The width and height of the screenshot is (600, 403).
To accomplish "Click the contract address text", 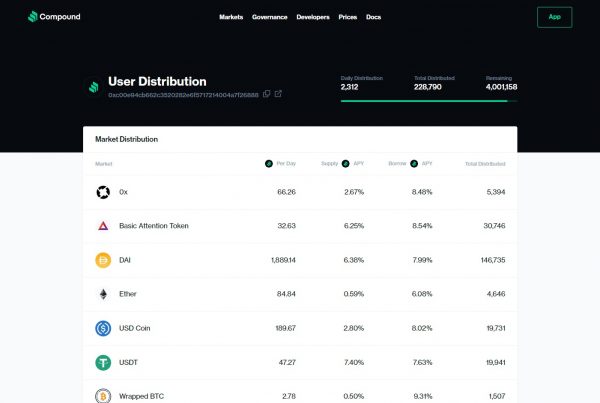I will click(183, 95).
